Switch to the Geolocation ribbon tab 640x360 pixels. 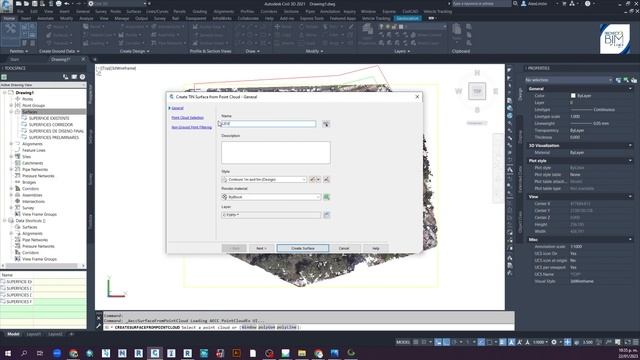coord(407,18)
